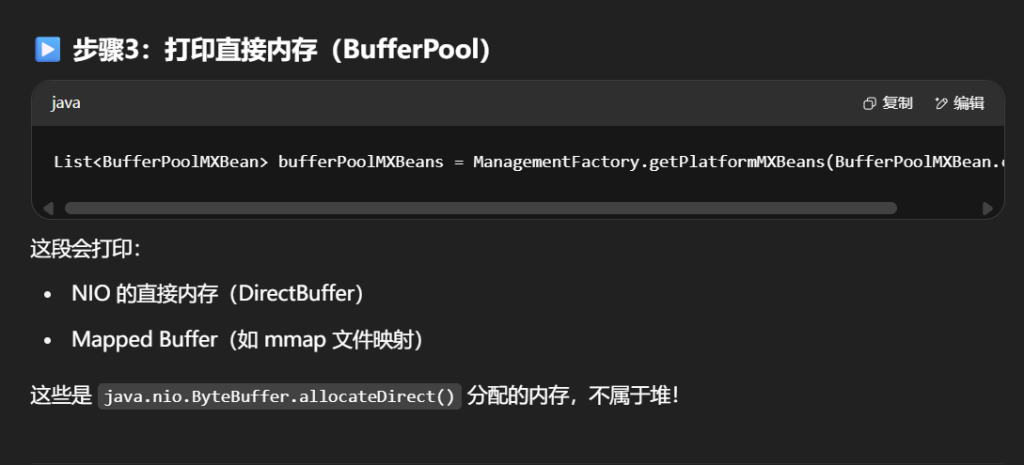Click the bufferPoolMXBeans variable in the code

(360, 161)
